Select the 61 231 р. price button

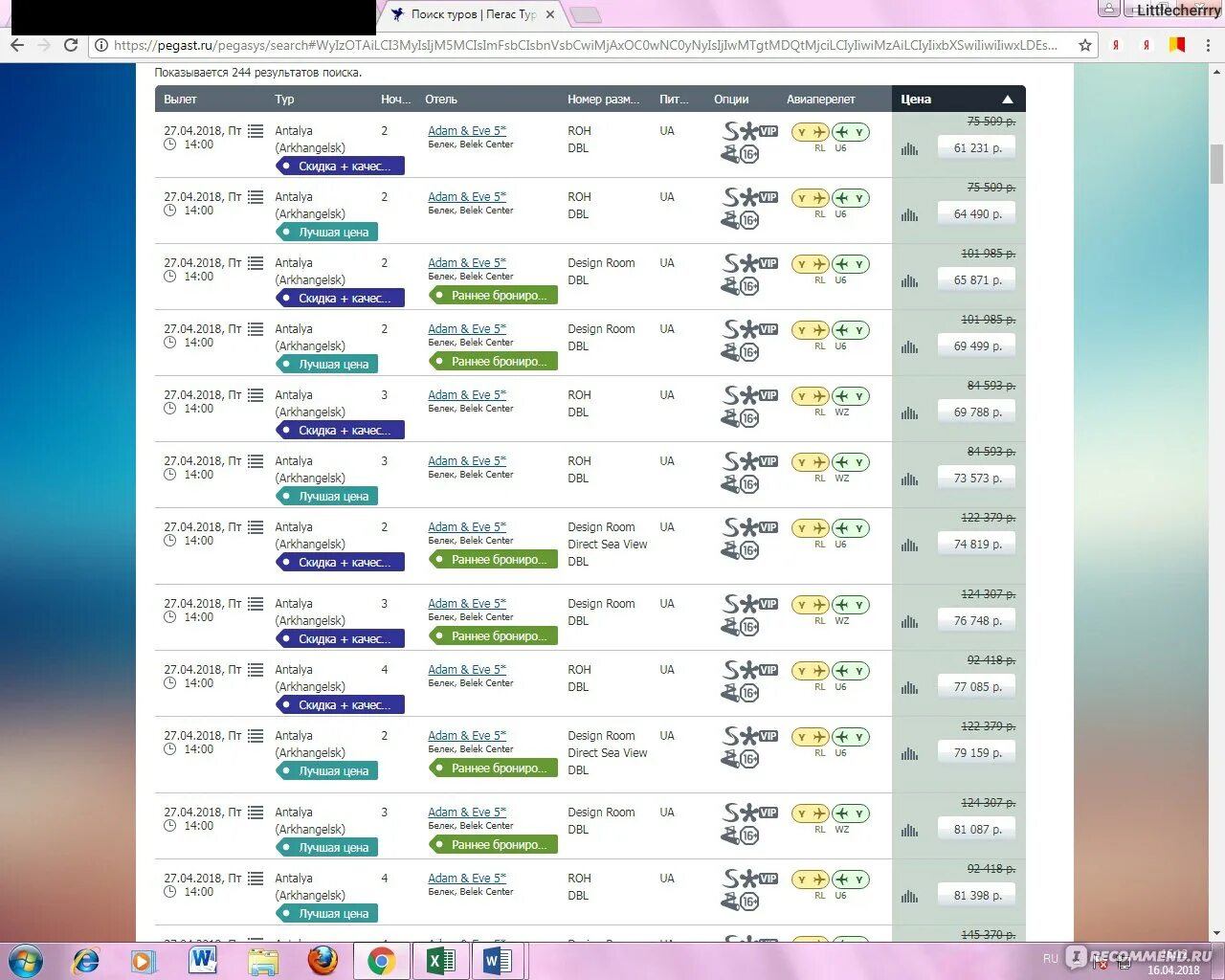[x=976, y=148]
